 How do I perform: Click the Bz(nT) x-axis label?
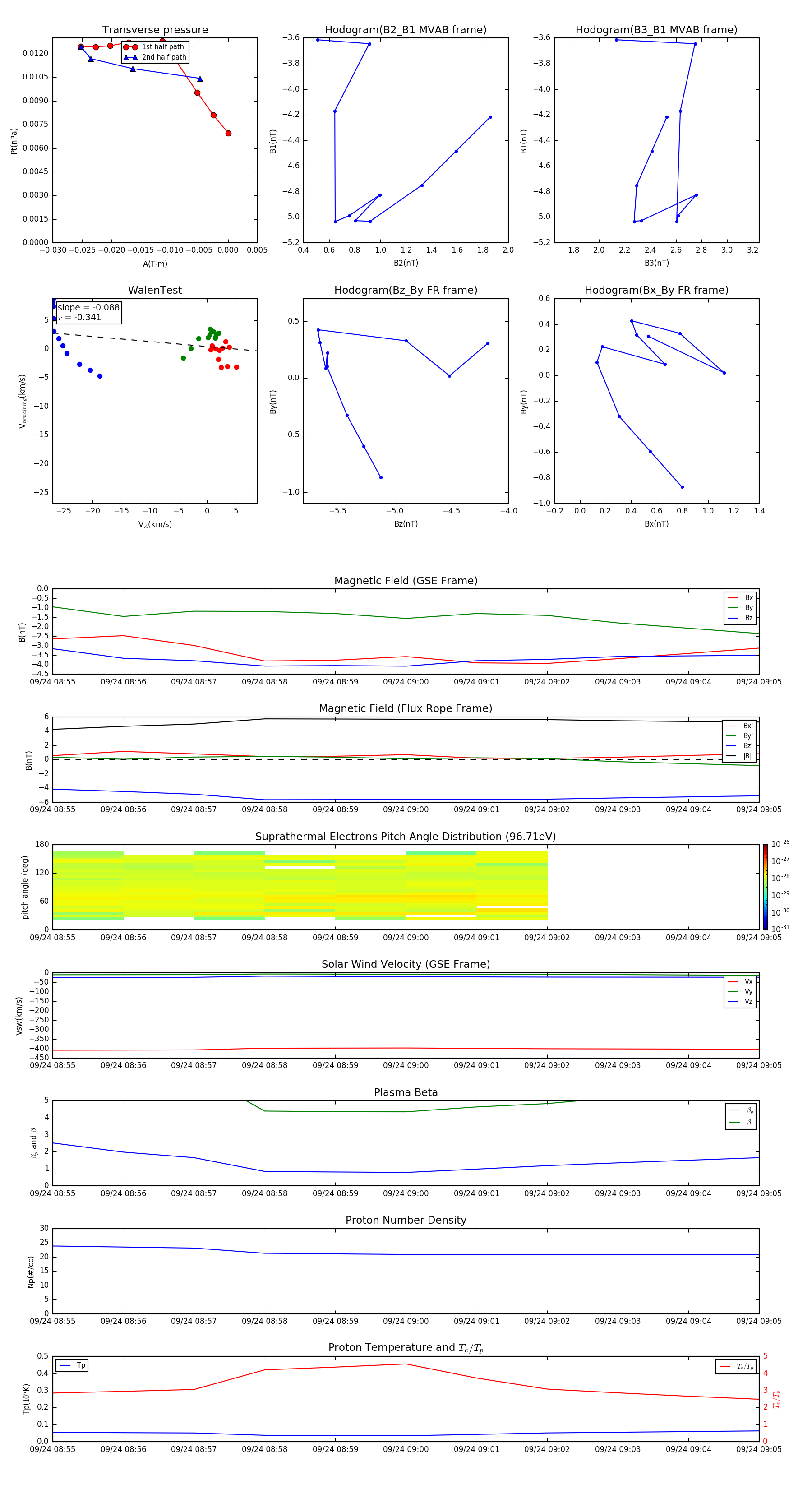(x=406, y=524)
